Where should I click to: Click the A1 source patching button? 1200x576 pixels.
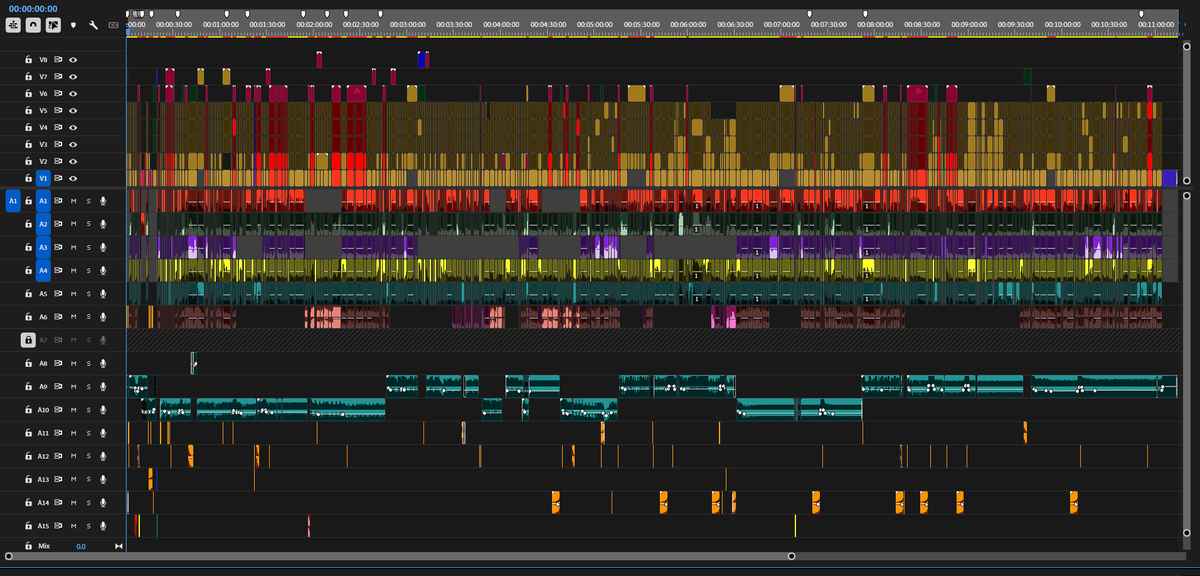(13, 201)
